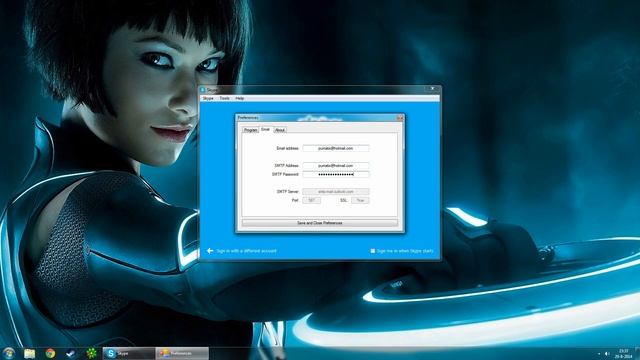
Task: Focus the SMTP Password field
Action: [x=336, y=174]
